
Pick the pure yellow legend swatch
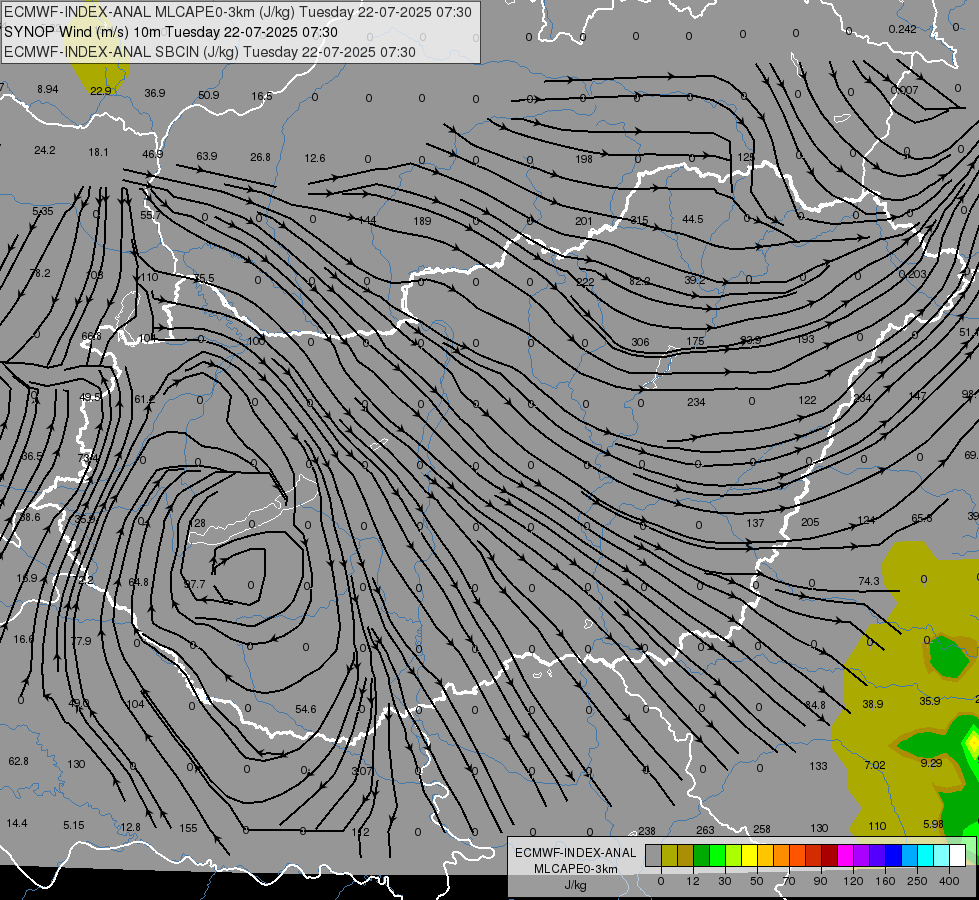tap(750, 855)
